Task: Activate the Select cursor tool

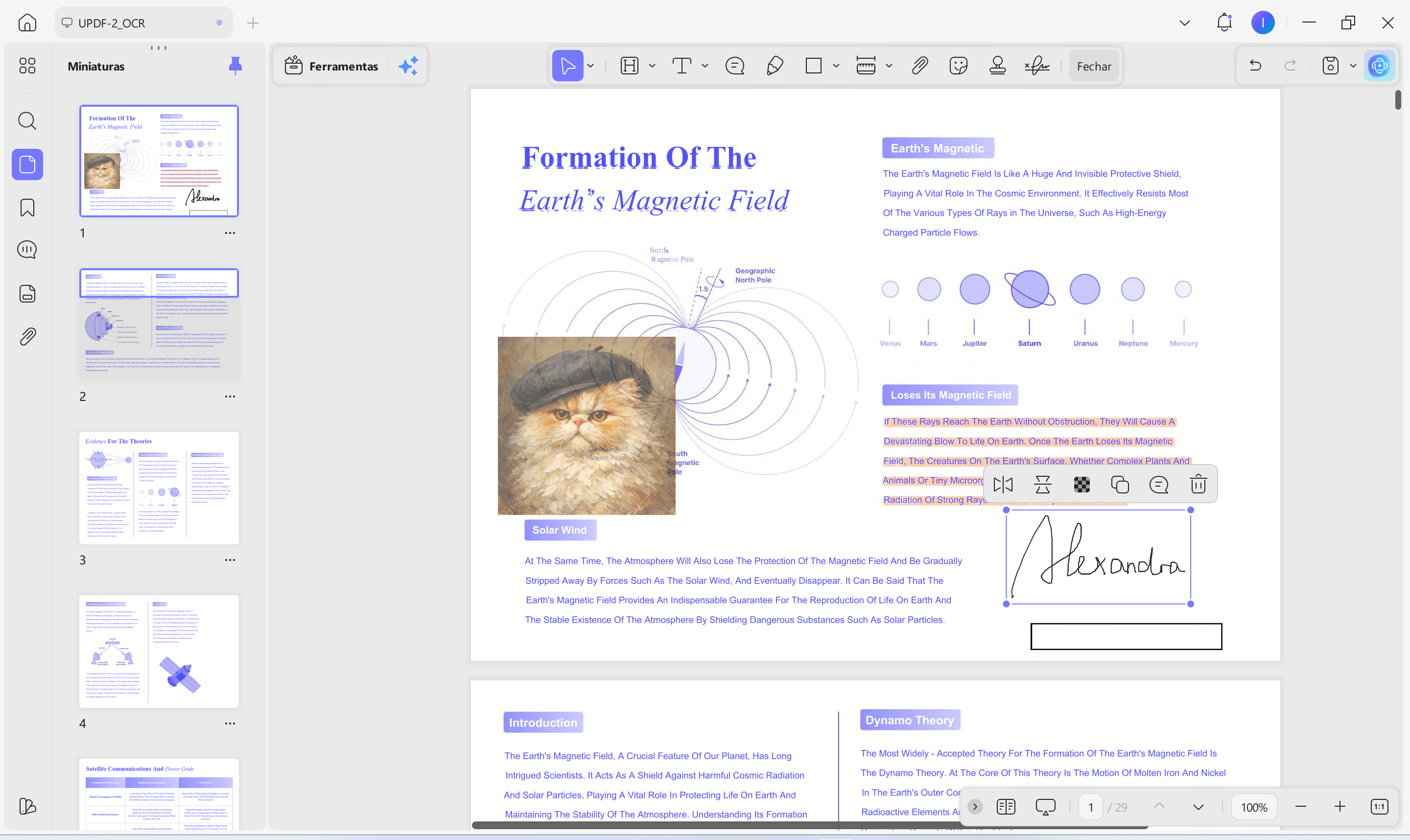Action: pyautogui.click(x=568, y=66)
